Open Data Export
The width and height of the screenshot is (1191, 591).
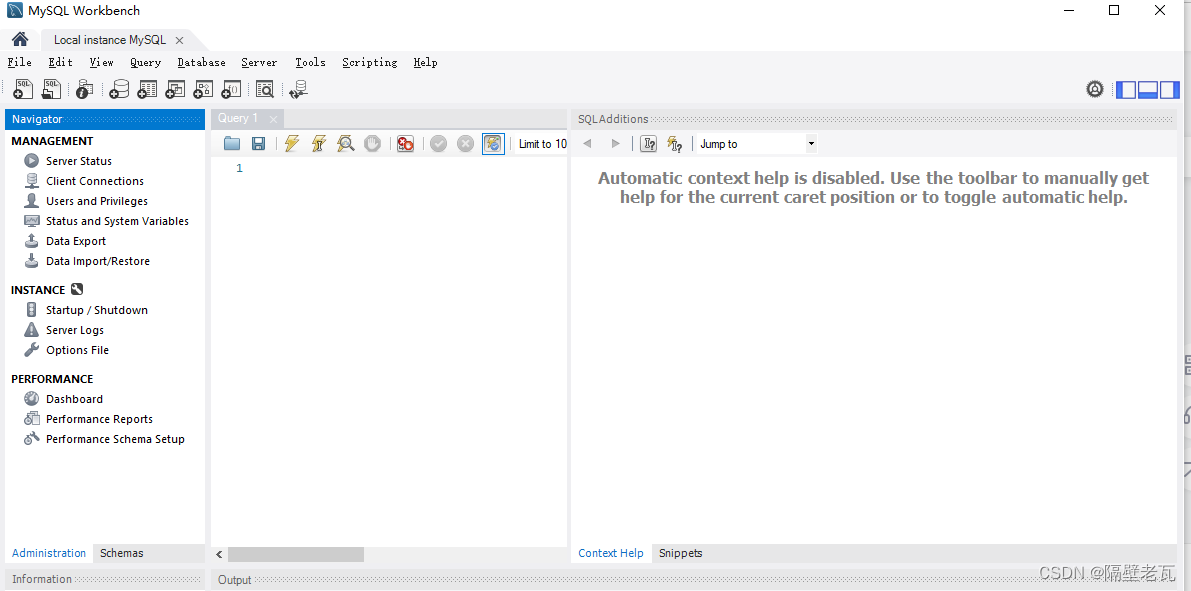tap(76, 241)
